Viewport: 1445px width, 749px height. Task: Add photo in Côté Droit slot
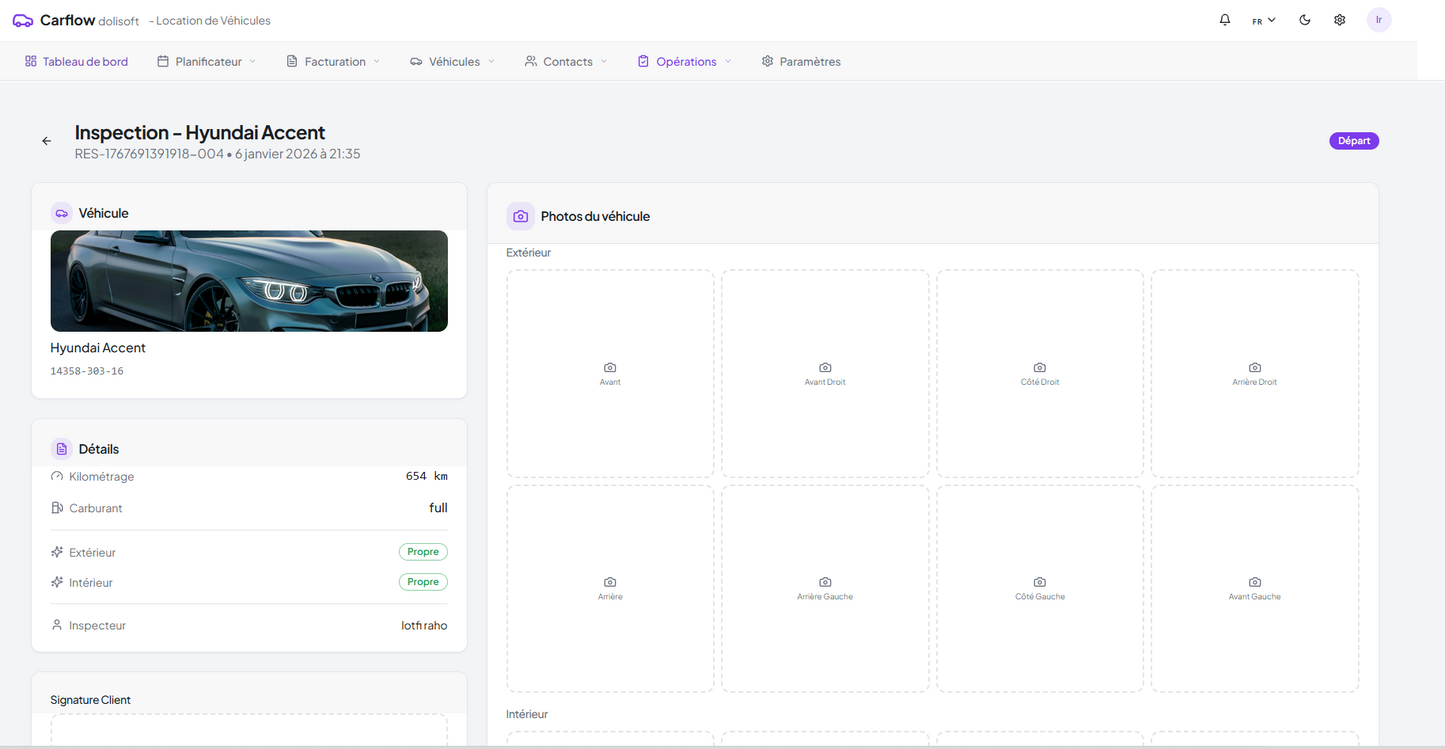(x=1040, y=373)
